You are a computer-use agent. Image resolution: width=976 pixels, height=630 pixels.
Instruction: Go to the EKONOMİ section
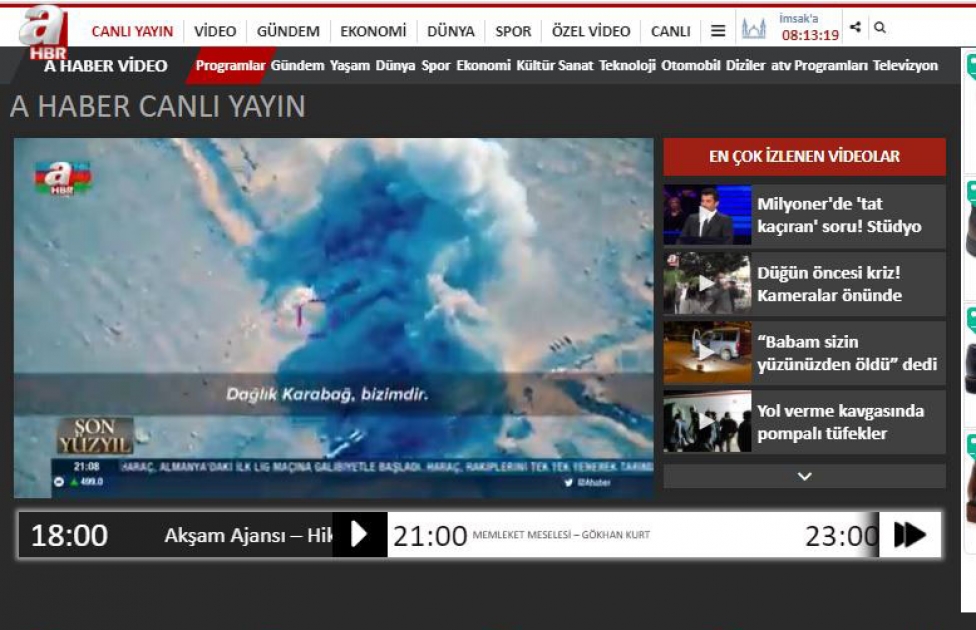(x=373, y=31)
